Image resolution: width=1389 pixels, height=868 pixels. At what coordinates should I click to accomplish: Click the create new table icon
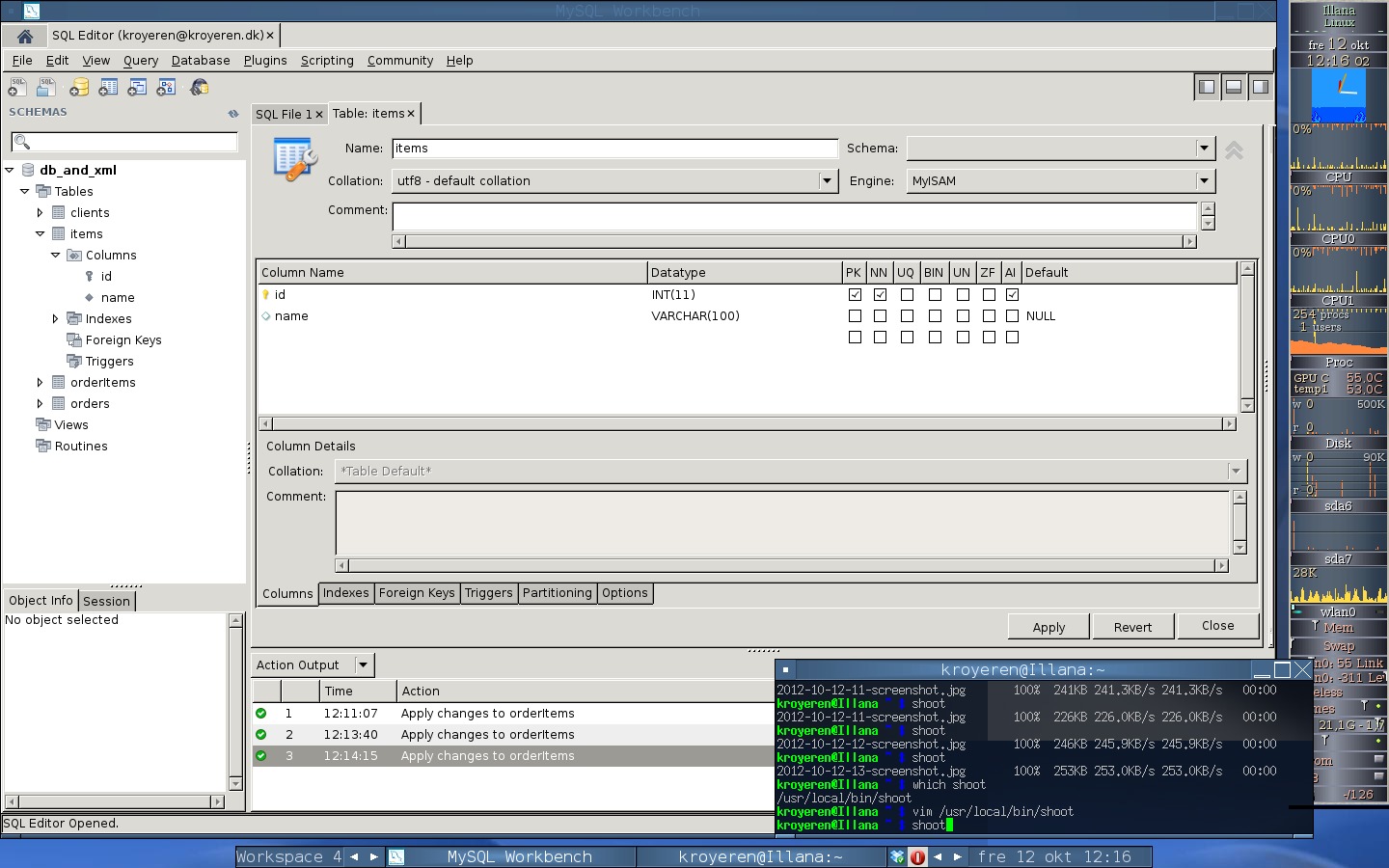click(x=108, y=88)
